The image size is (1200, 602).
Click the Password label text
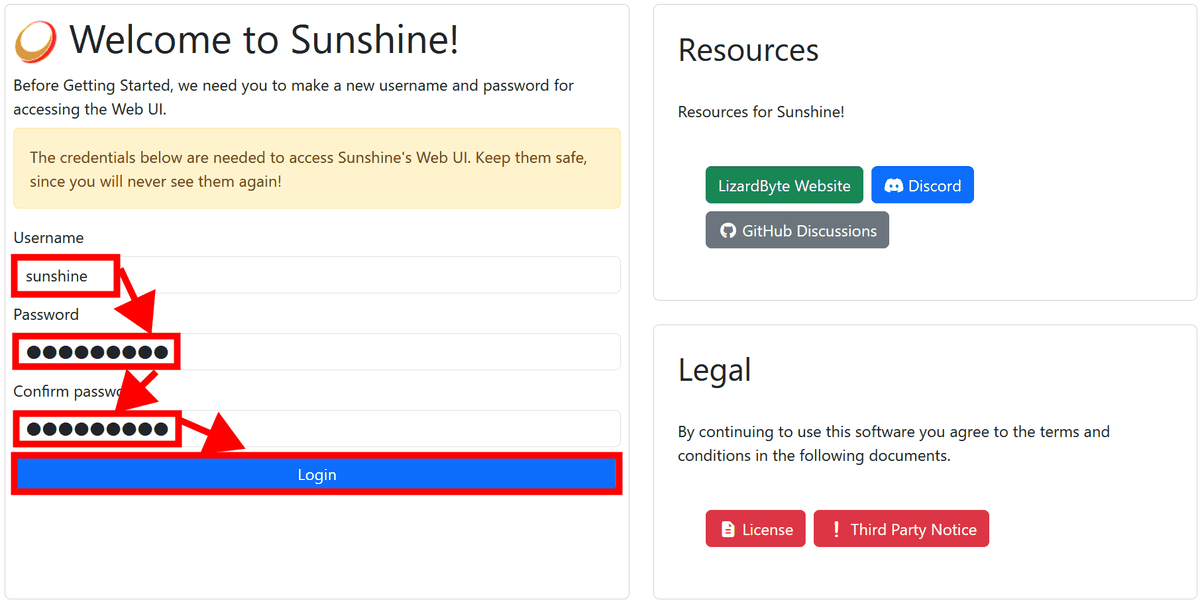(46, 315)
